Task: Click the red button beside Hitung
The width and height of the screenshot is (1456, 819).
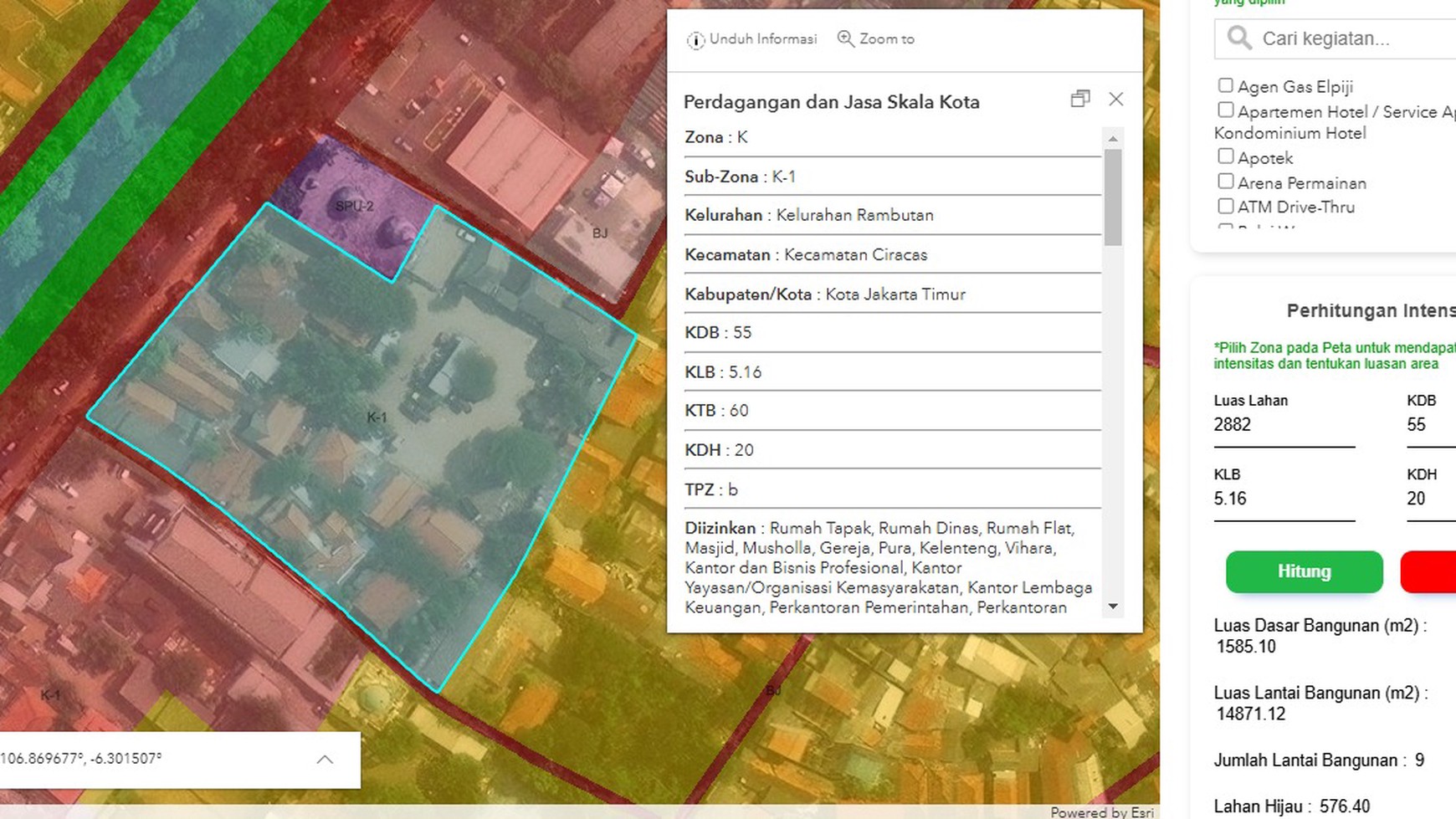Action: pos(1428,572)
